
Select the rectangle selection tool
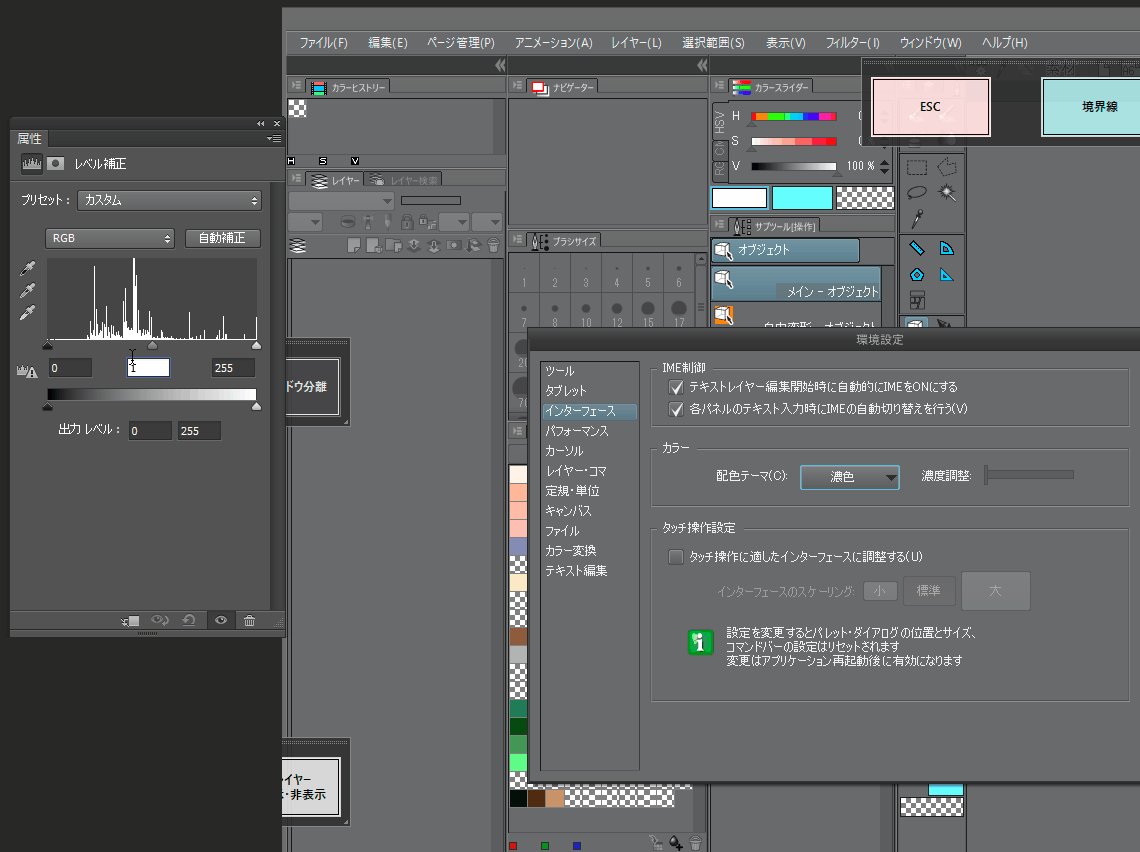click(x=917, y=168)
